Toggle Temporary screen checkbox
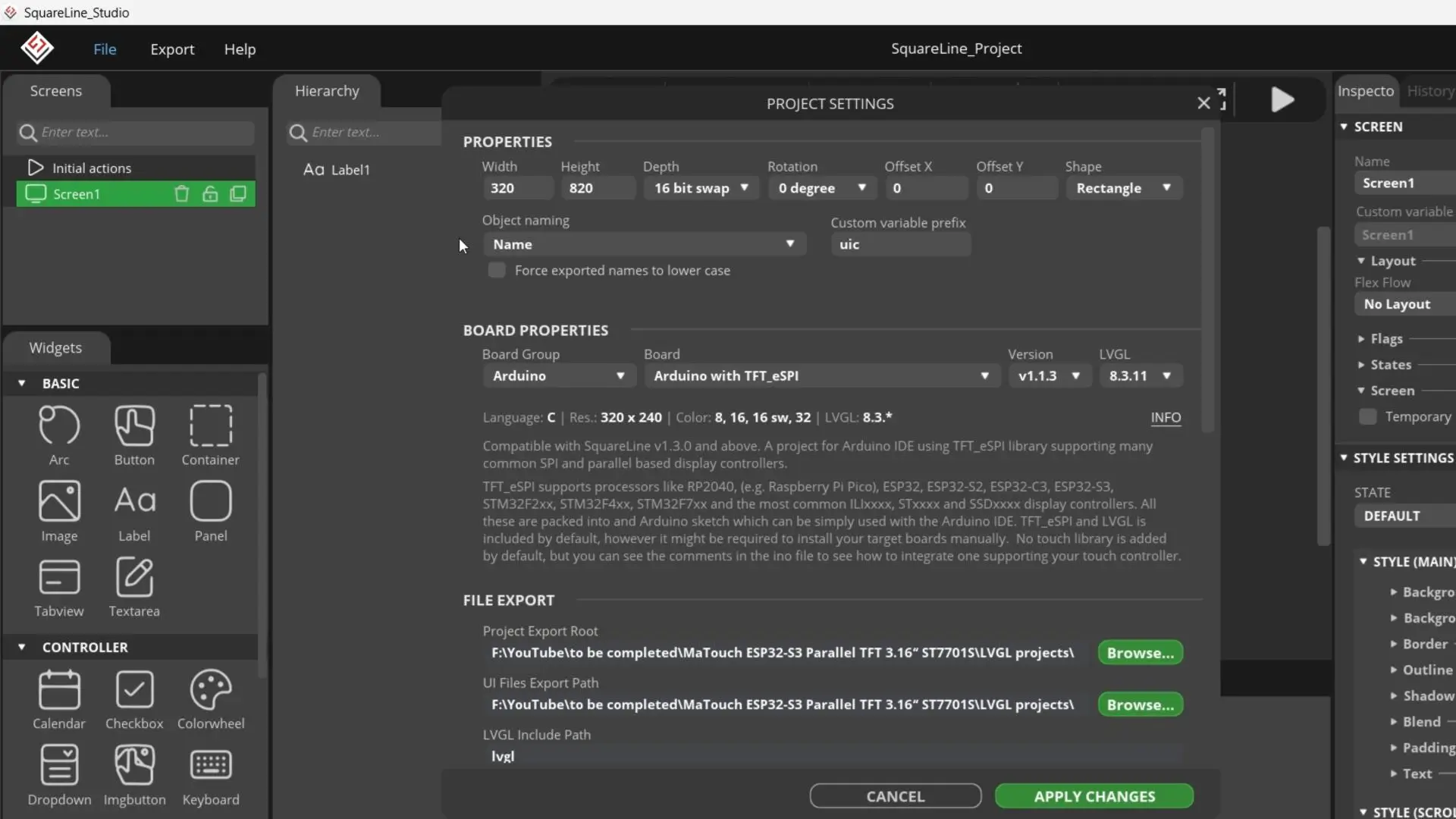Viewport: 1456px width, 819px height. [x=1367, y=416]
